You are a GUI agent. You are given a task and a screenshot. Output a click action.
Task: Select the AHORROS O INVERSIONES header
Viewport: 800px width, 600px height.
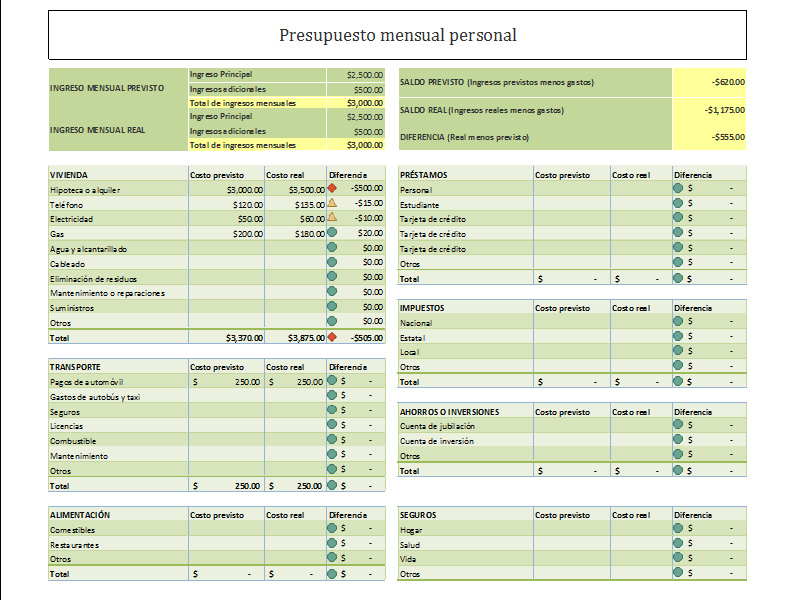coord(449,412)
